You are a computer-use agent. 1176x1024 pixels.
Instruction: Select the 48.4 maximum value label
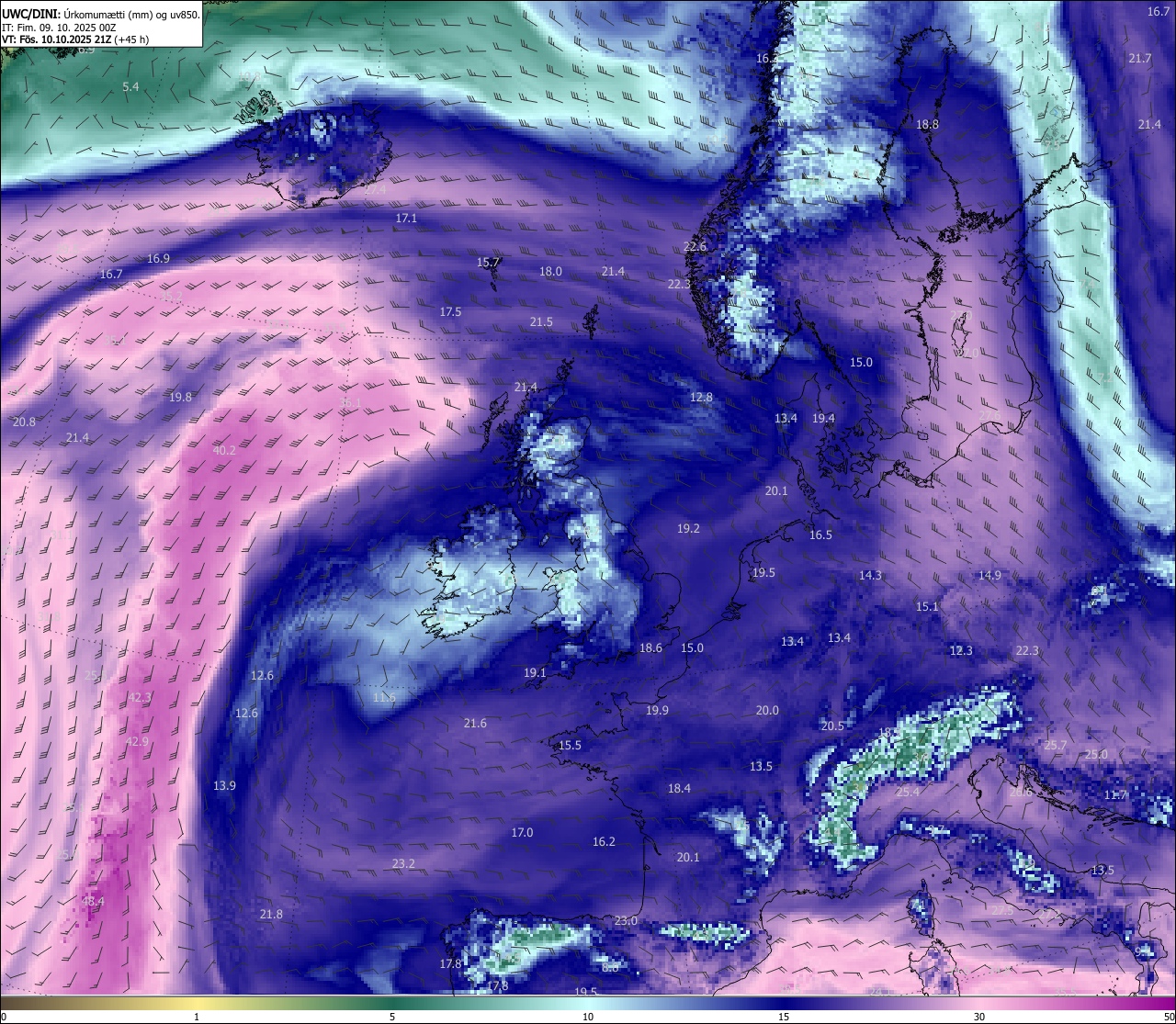coord(93,902)
